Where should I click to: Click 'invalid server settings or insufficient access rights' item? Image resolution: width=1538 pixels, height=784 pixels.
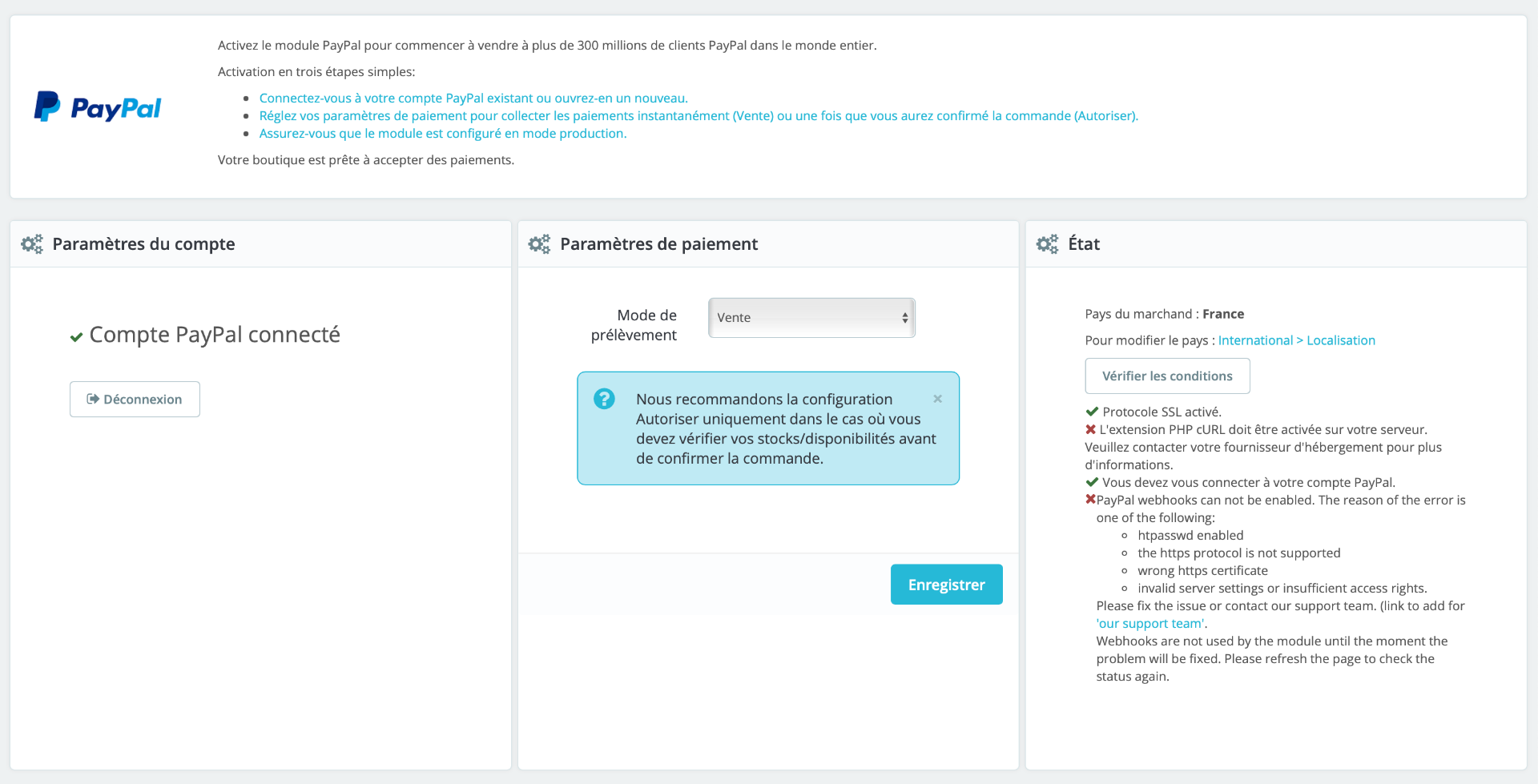tap(1282, 588)
